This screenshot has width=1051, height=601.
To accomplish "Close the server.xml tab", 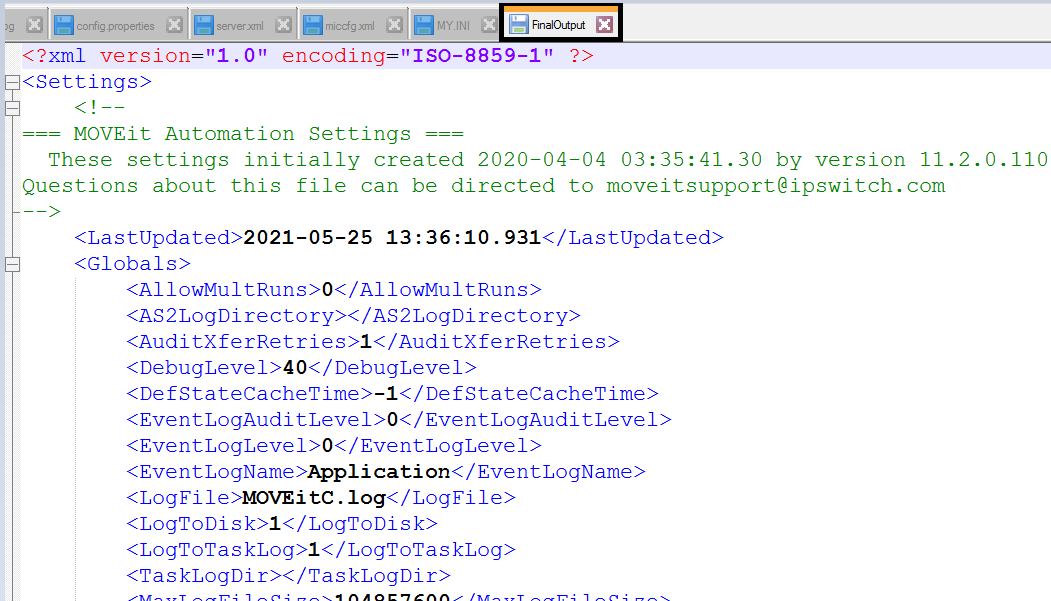I will click(284, 24).
